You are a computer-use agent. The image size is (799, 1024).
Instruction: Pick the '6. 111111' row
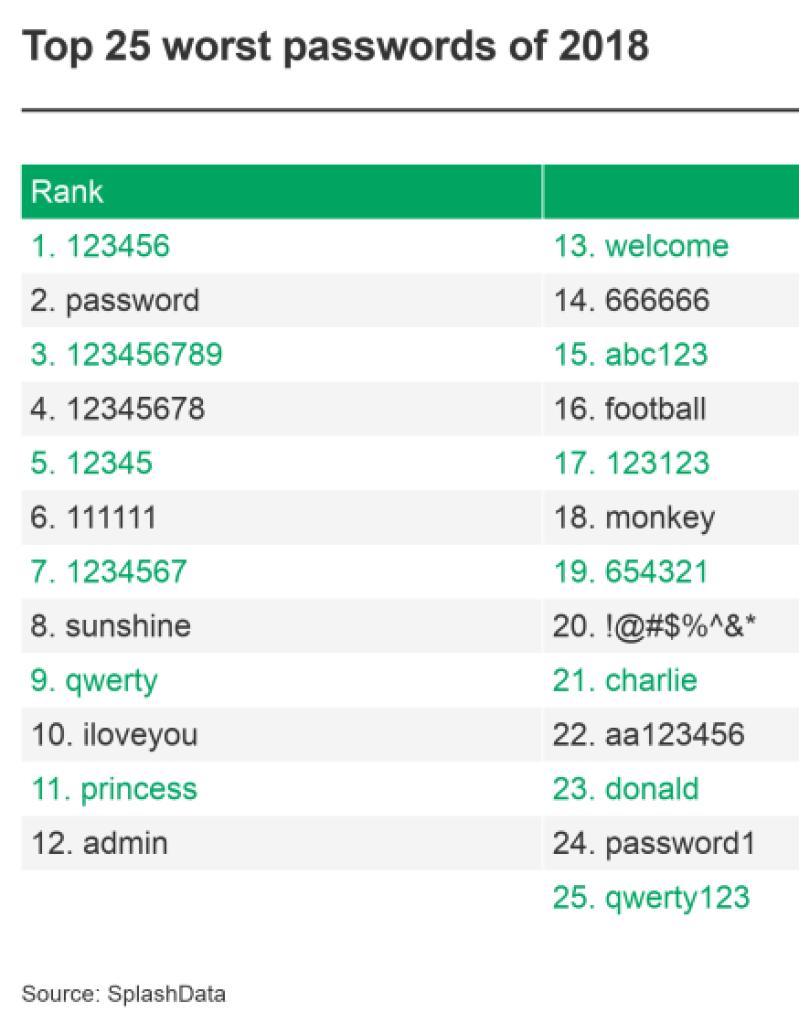click(93, 517)
